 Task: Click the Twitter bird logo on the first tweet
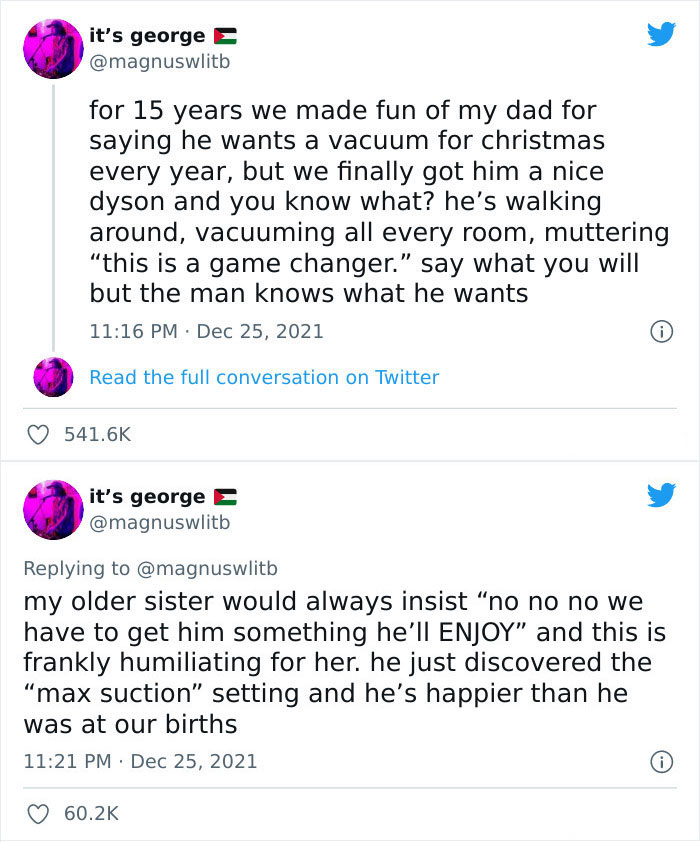click(x=662, y=34)
